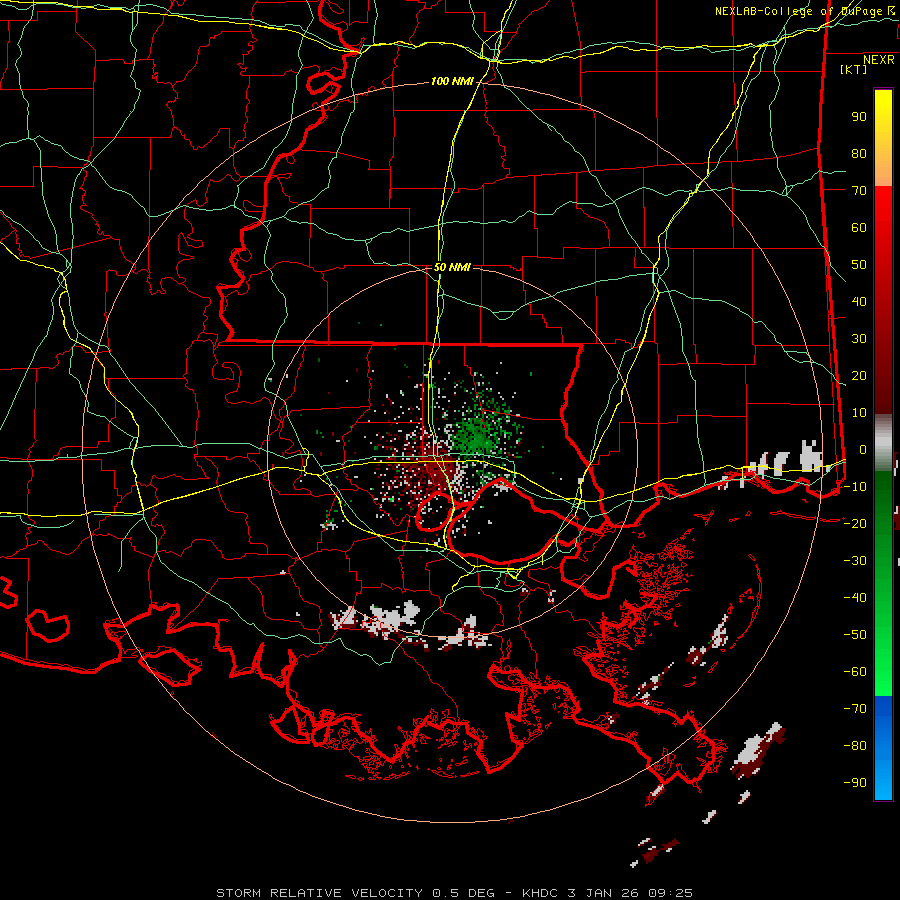Click the 30 value on the velocity scale
This screenshot has width=900, height=900.
[x=859, y=339]
